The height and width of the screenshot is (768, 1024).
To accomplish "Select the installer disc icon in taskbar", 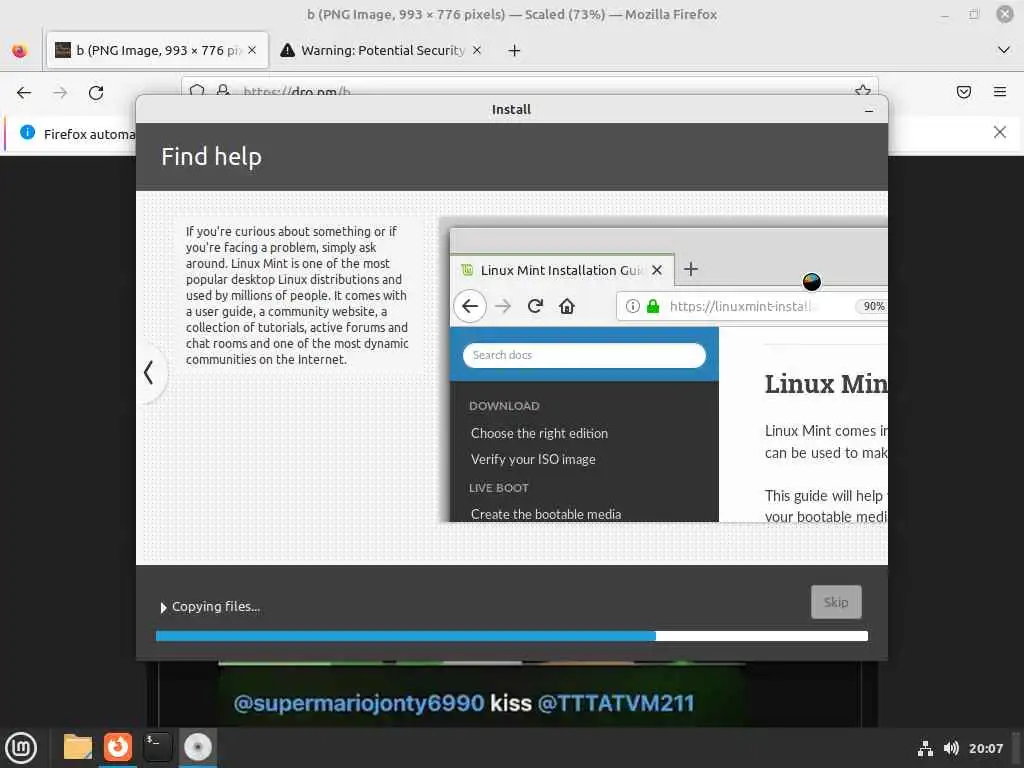I will 197,747.
